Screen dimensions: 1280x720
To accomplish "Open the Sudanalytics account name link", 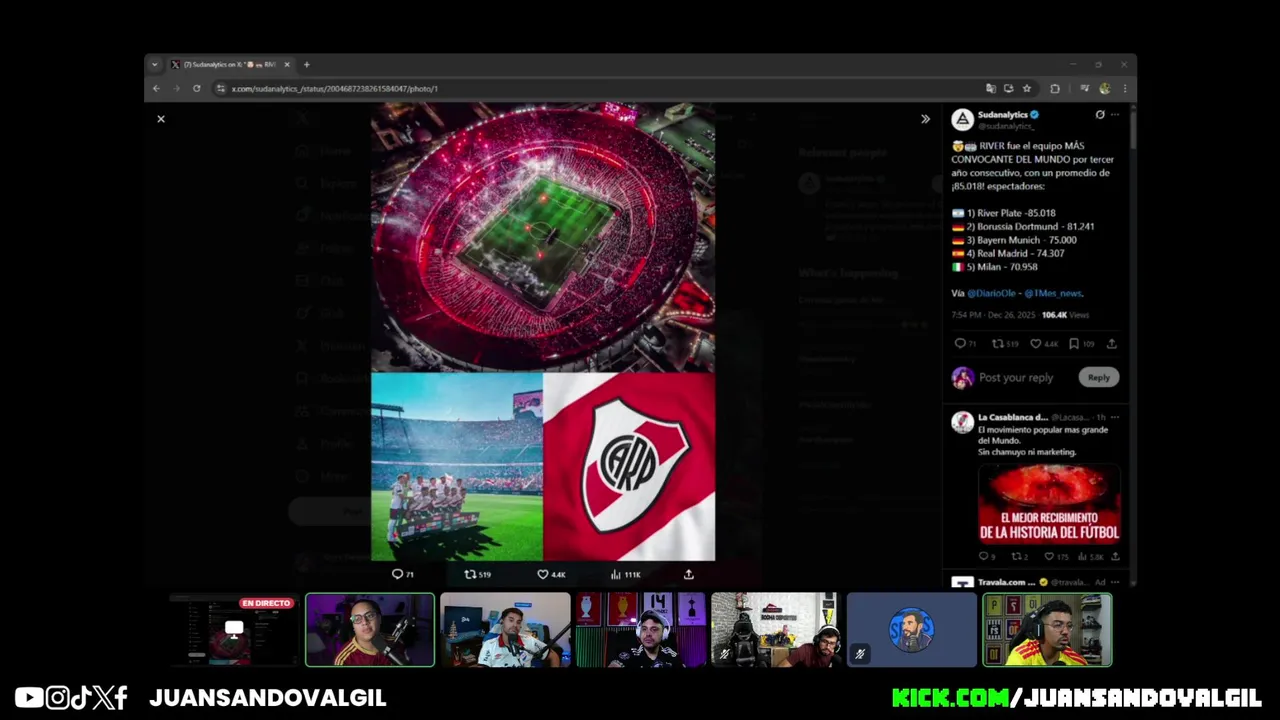I will click(x=1003, y=115).
